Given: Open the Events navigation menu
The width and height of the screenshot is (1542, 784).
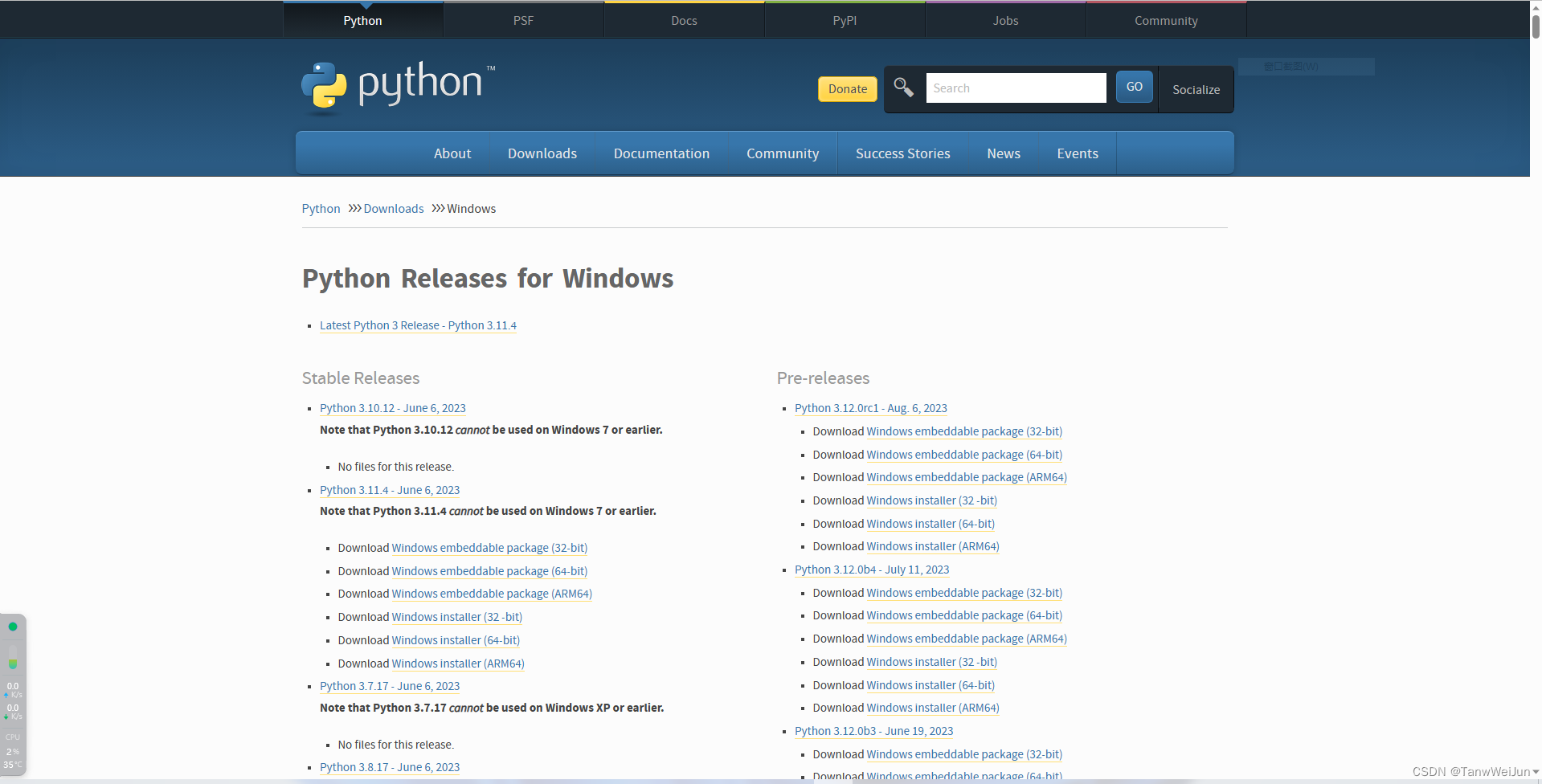Looking at the screenshot, I should point(1078,153).
